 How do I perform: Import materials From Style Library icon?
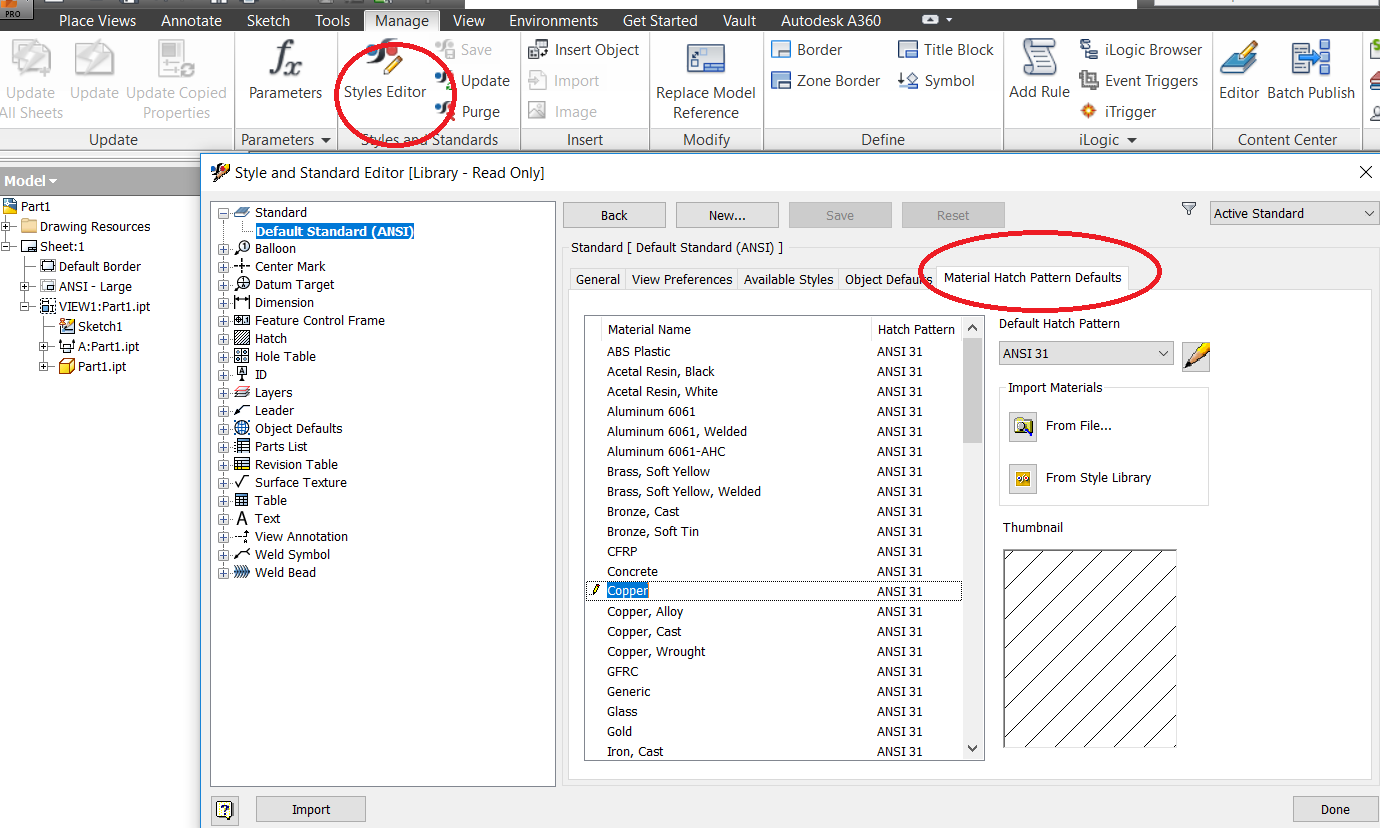point(1022,478)
